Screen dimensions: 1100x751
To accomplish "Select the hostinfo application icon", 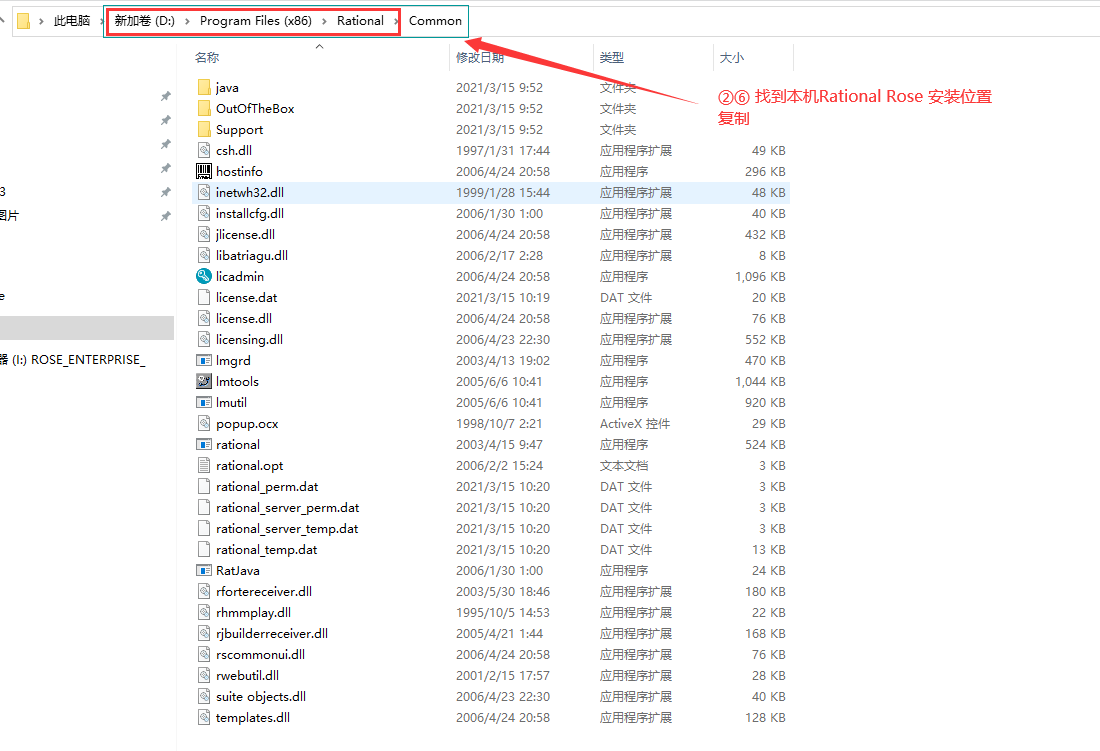I will coord(204,171).
